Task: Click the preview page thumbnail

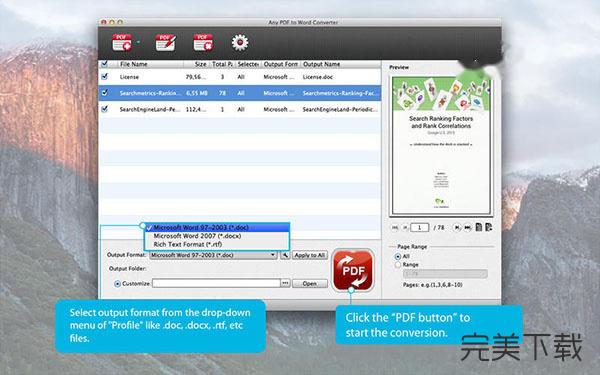Action: coord(441,145)
